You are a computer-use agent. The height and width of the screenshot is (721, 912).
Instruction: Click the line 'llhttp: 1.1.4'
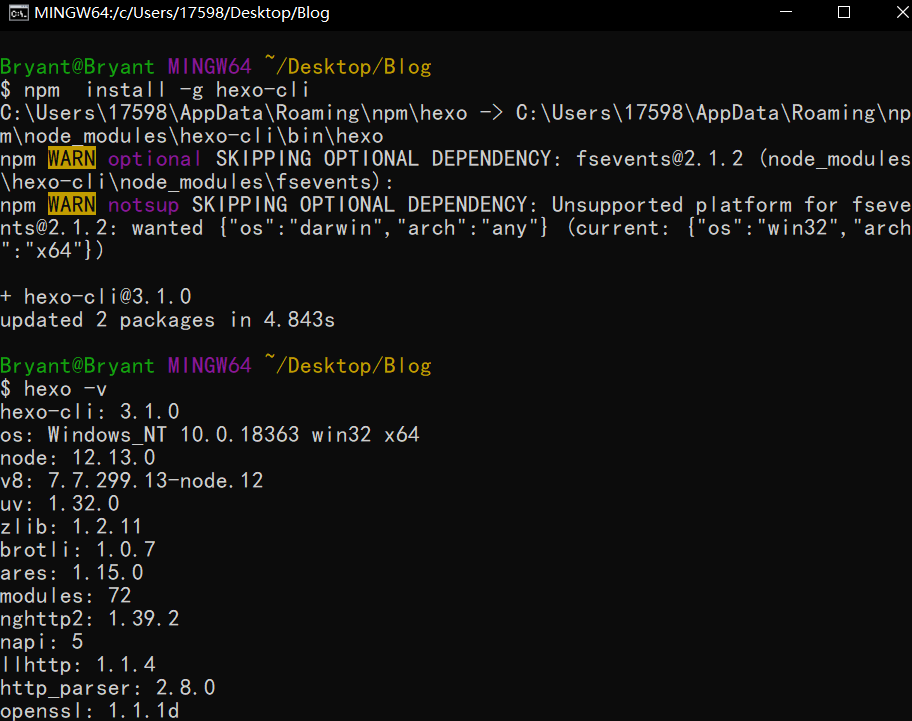pyautogui.click(x=78, y=665)
